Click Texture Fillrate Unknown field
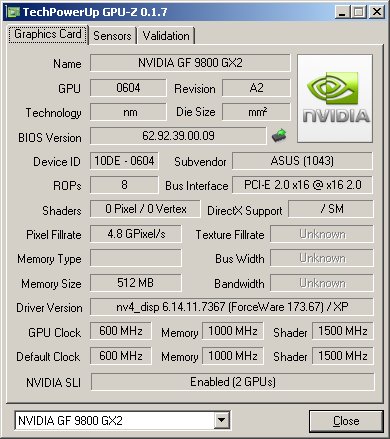Screen dimensions: 390x439 (322, 234)
